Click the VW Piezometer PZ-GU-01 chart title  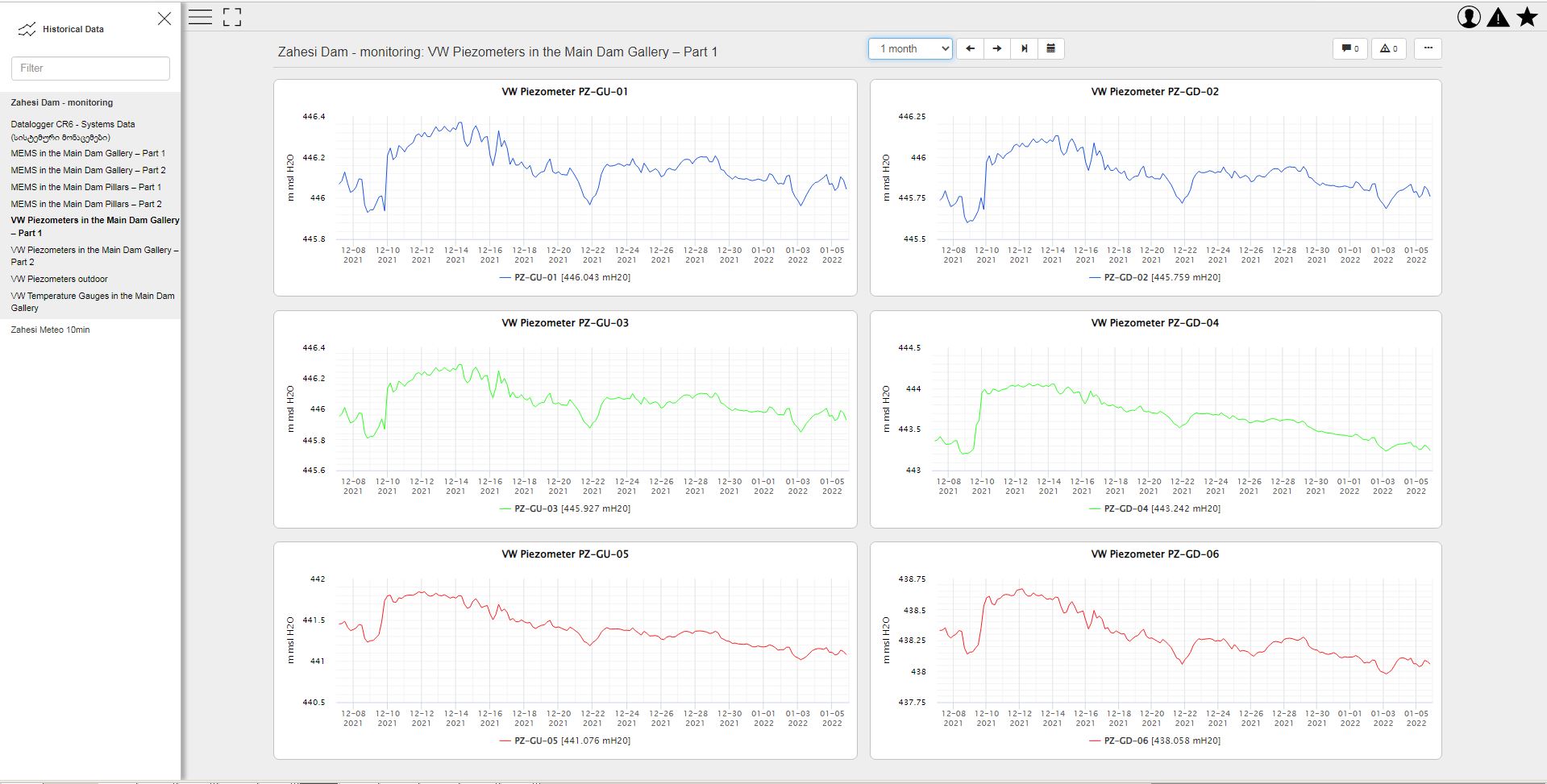tap(565, 92)
